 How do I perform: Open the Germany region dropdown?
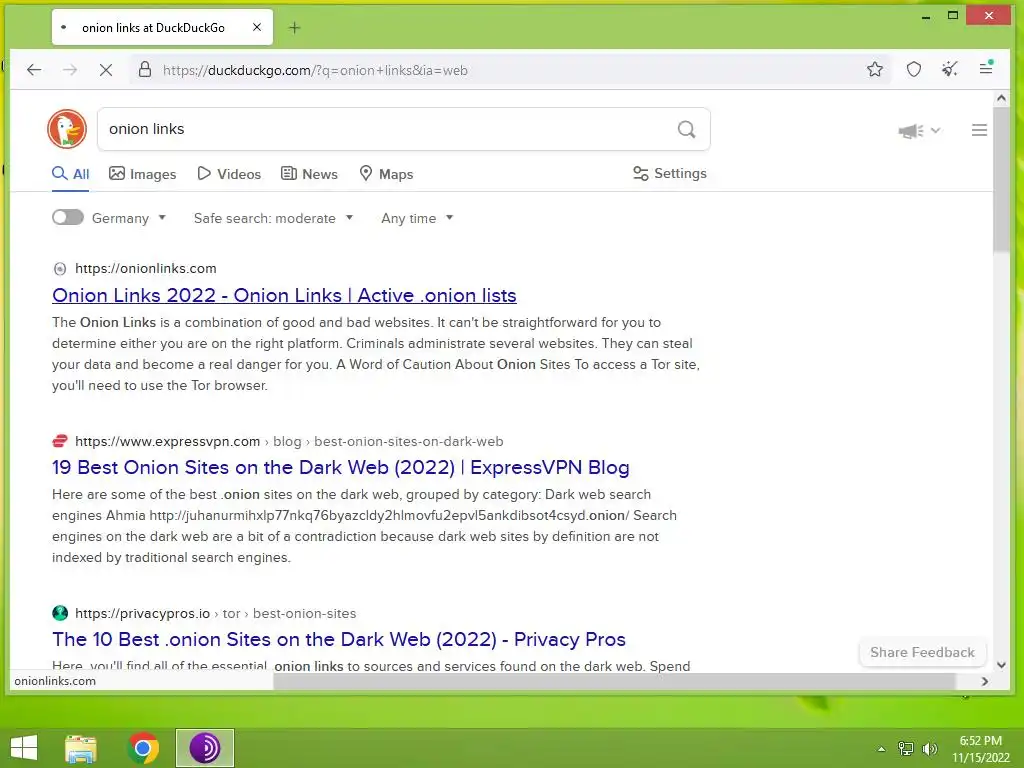[129, 218]
